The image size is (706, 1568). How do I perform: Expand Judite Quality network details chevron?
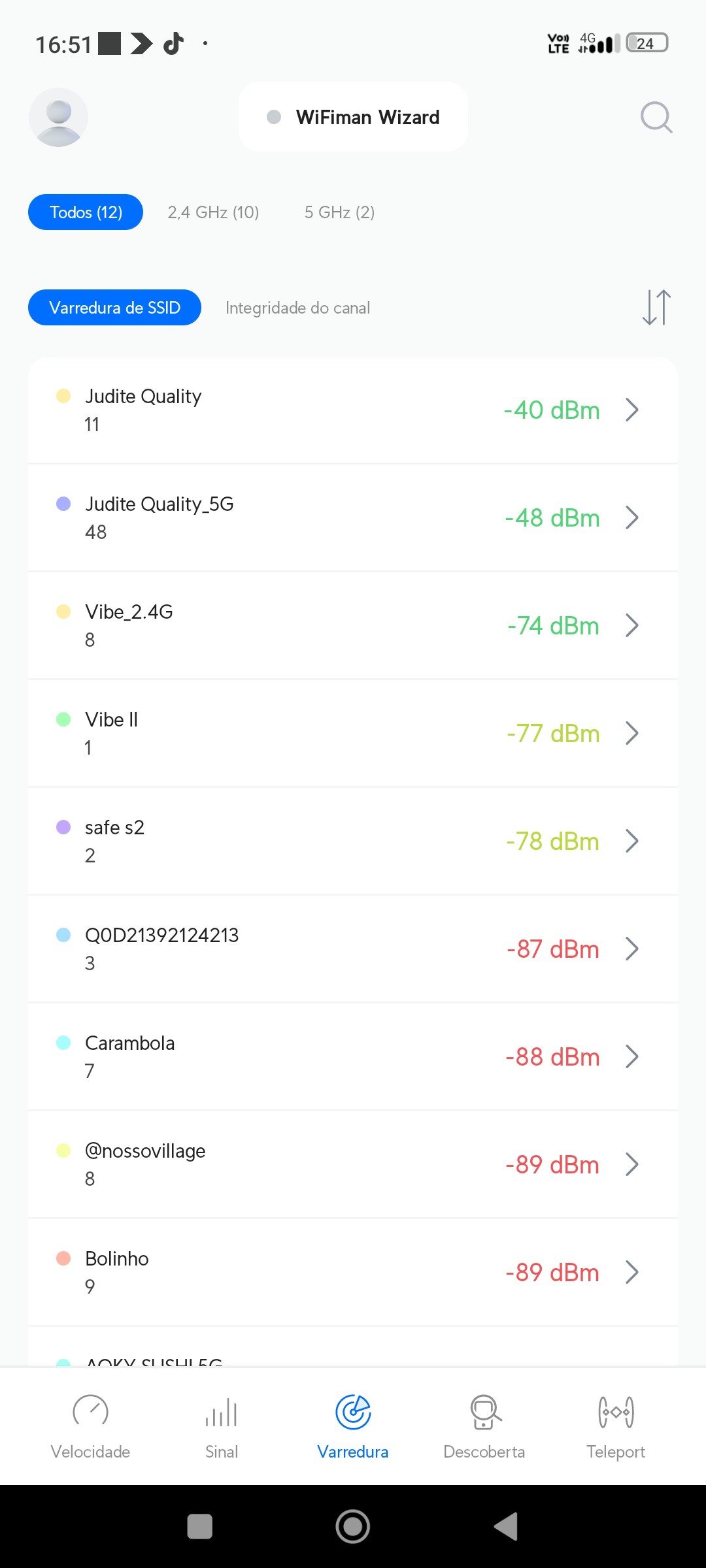(x=631, y=410)
